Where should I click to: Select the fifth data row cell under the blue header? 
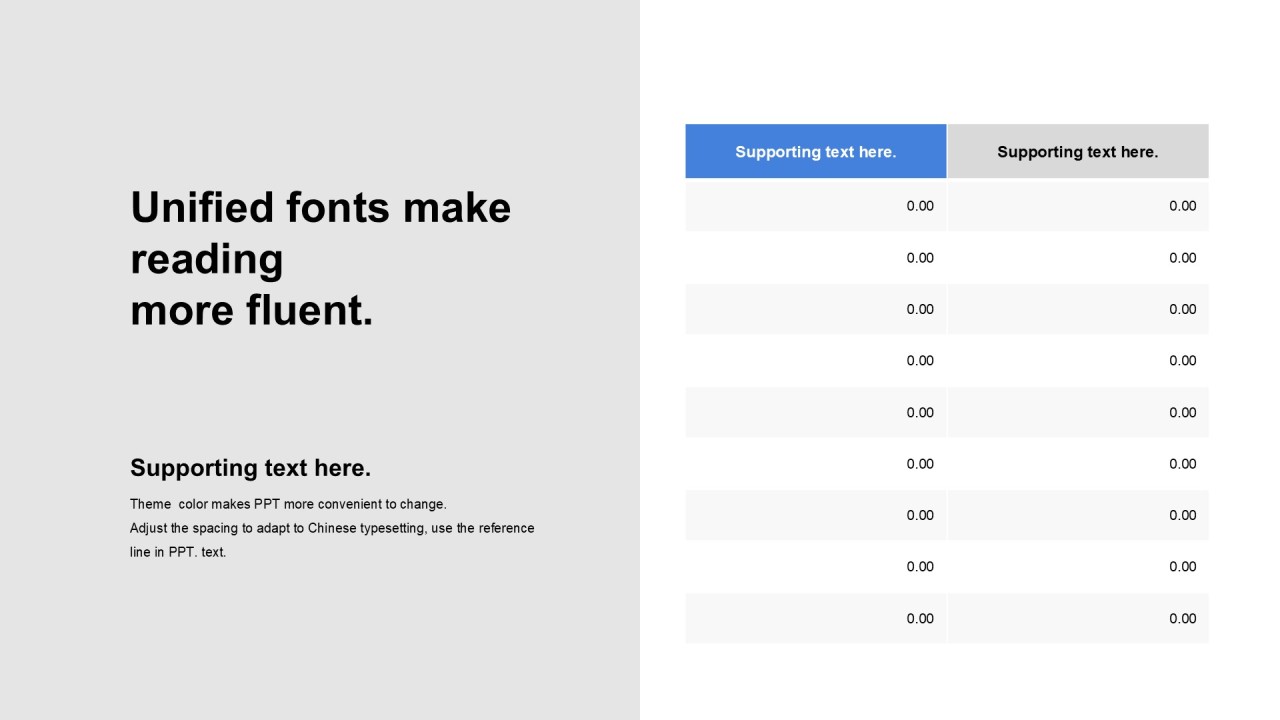(x=815, y=412)
